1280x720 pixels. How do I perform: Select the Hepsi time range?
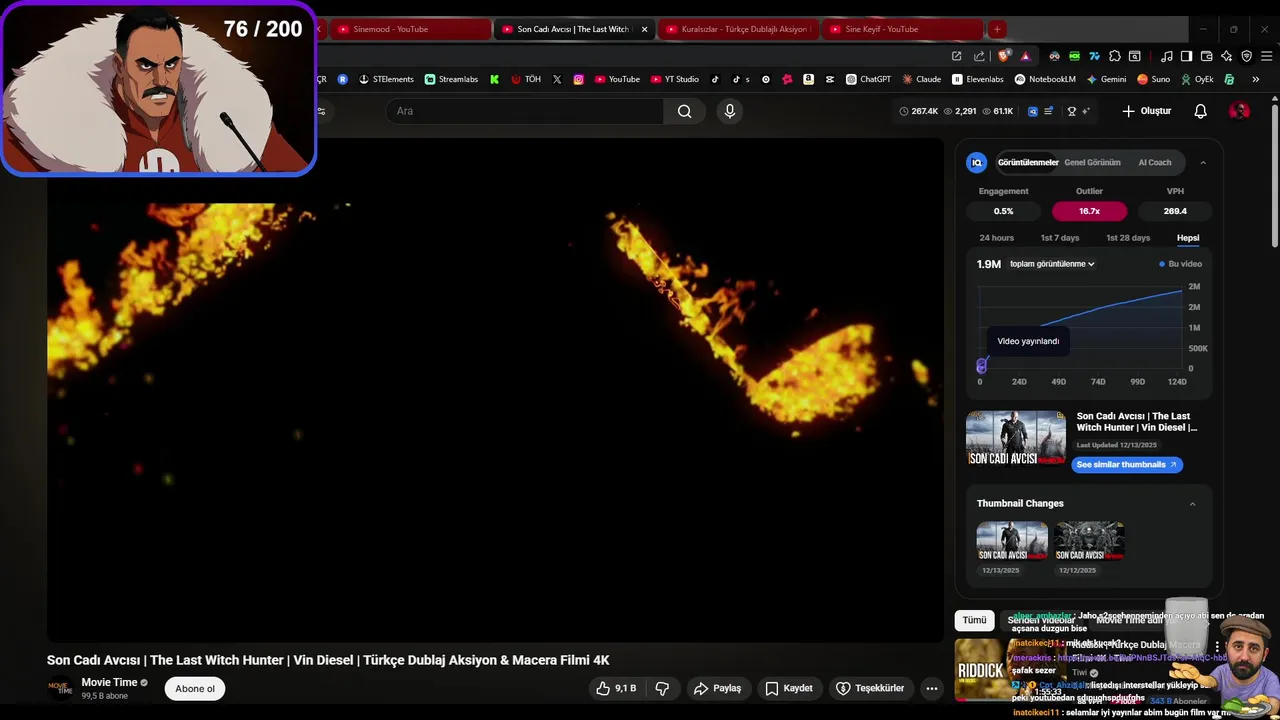click(1188, 238)
